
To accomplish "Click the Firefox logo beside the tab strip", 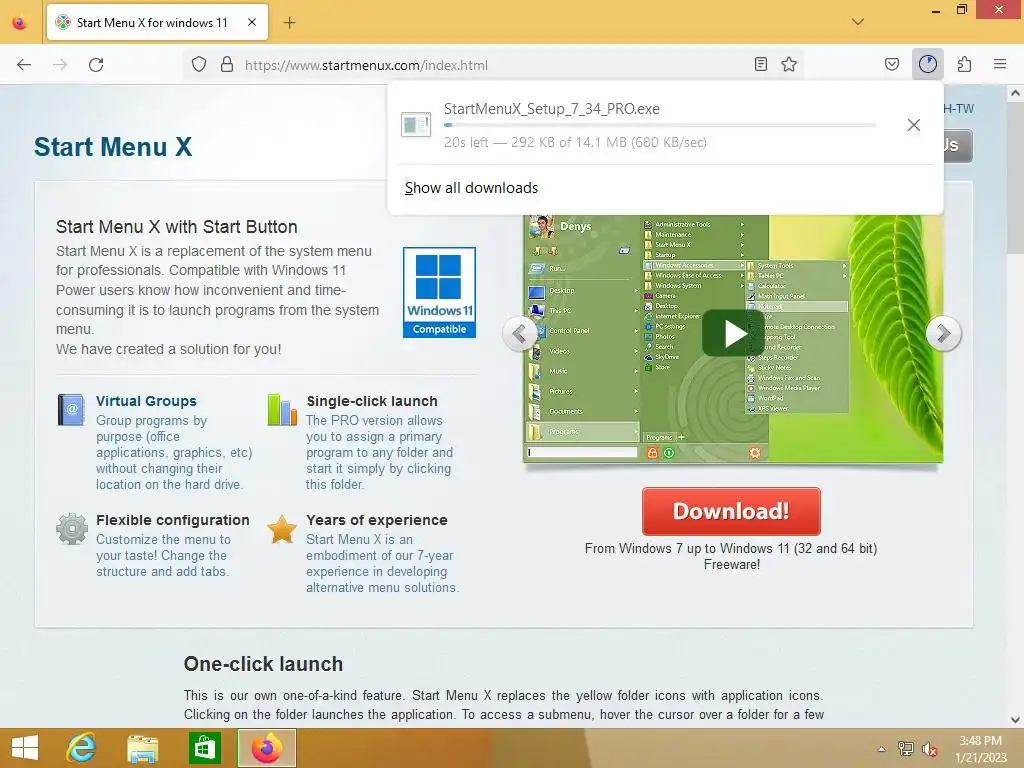I will point(20,23).
